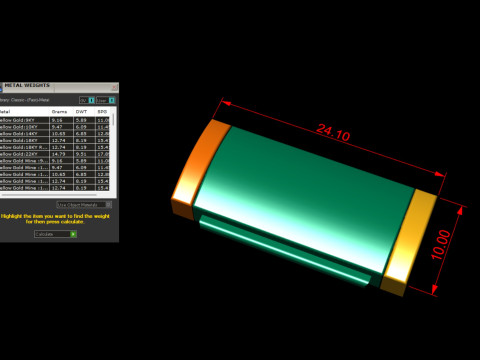Select the yellow end cap of the model
This screenshot has height=360, width=480.
click(409, 242)
